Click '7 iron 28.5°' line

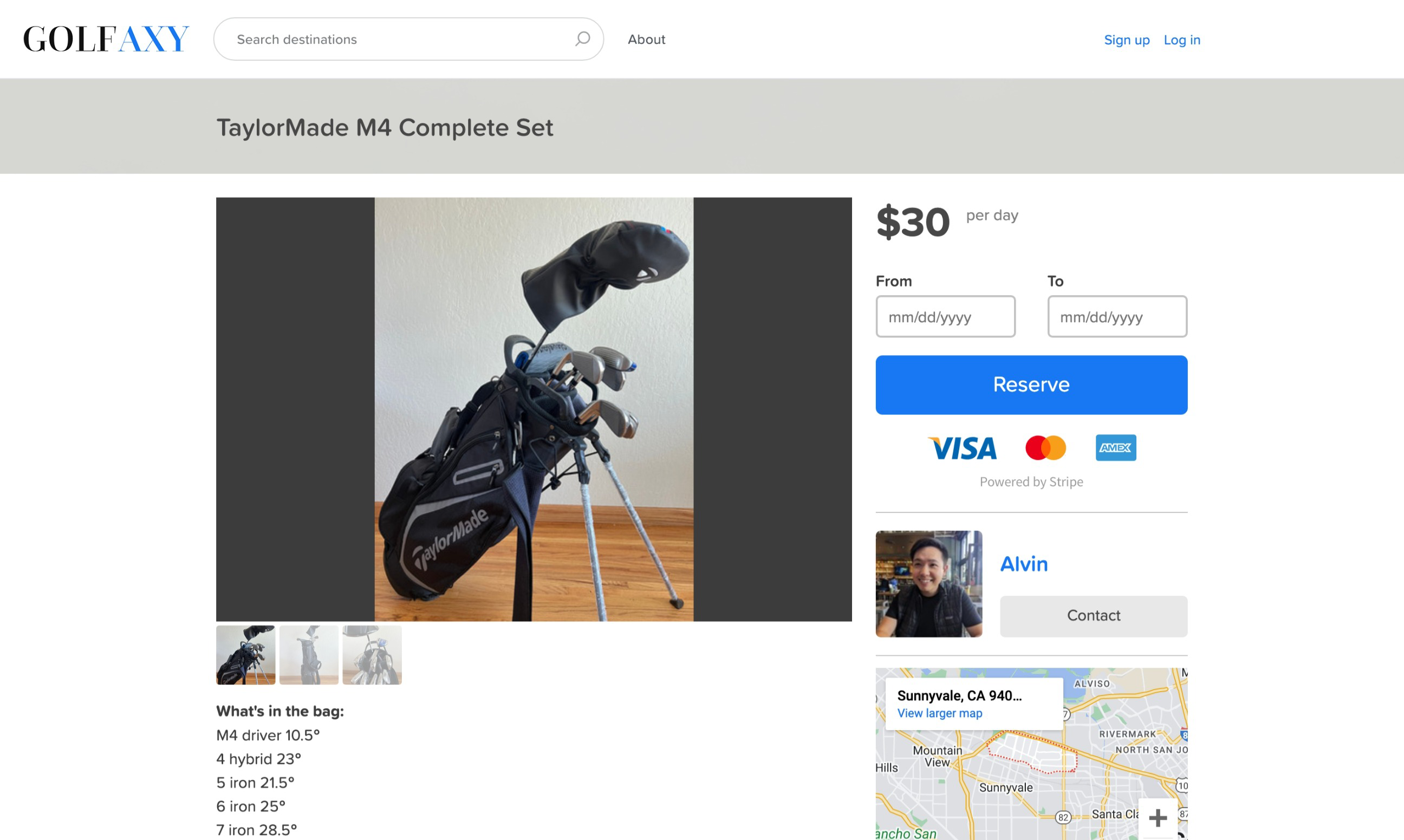coord(256,830)
